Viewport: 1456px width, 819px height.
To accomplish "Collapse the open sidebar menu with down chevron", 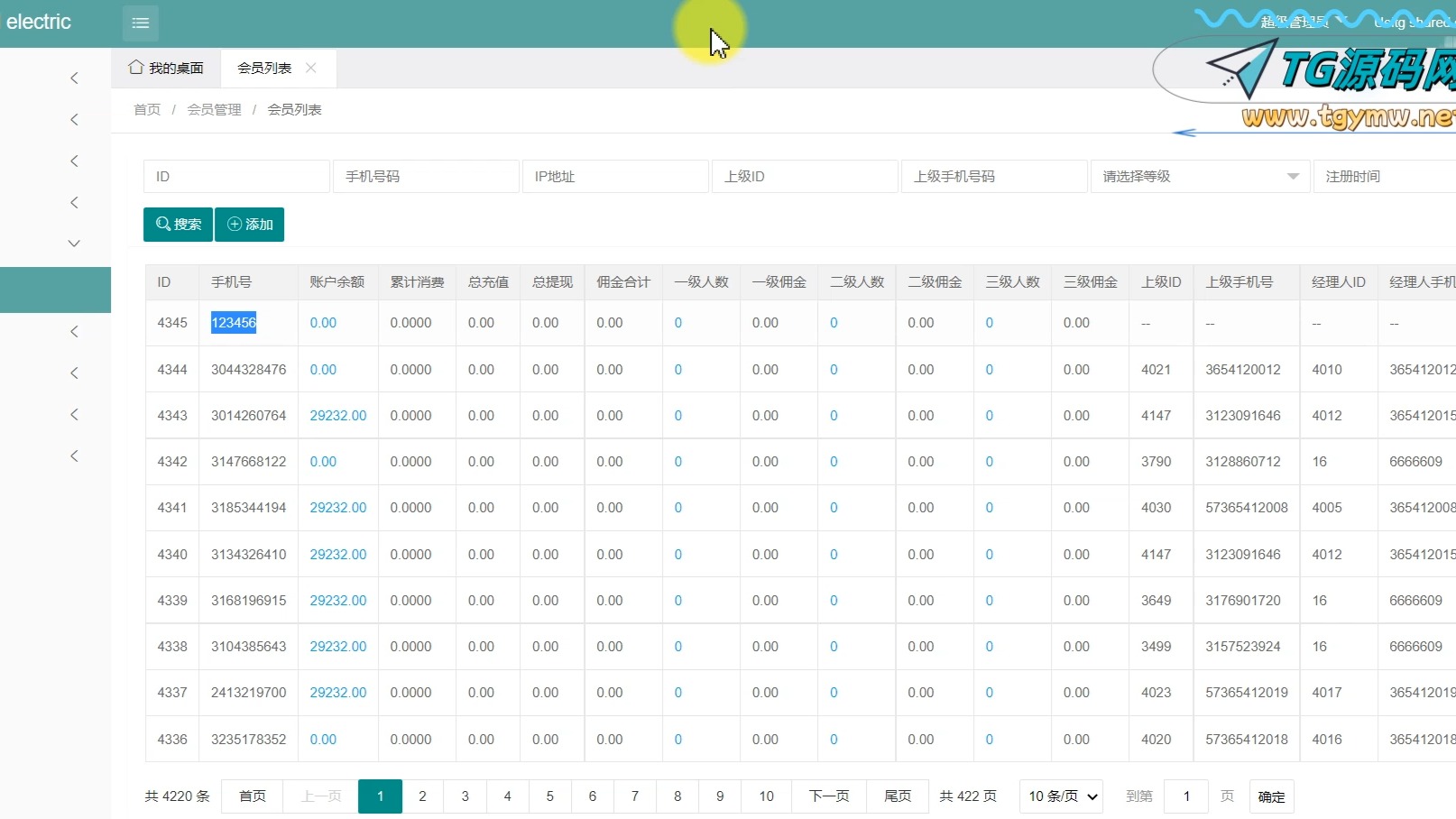I will pyautogui.click(x=74, y=244).
